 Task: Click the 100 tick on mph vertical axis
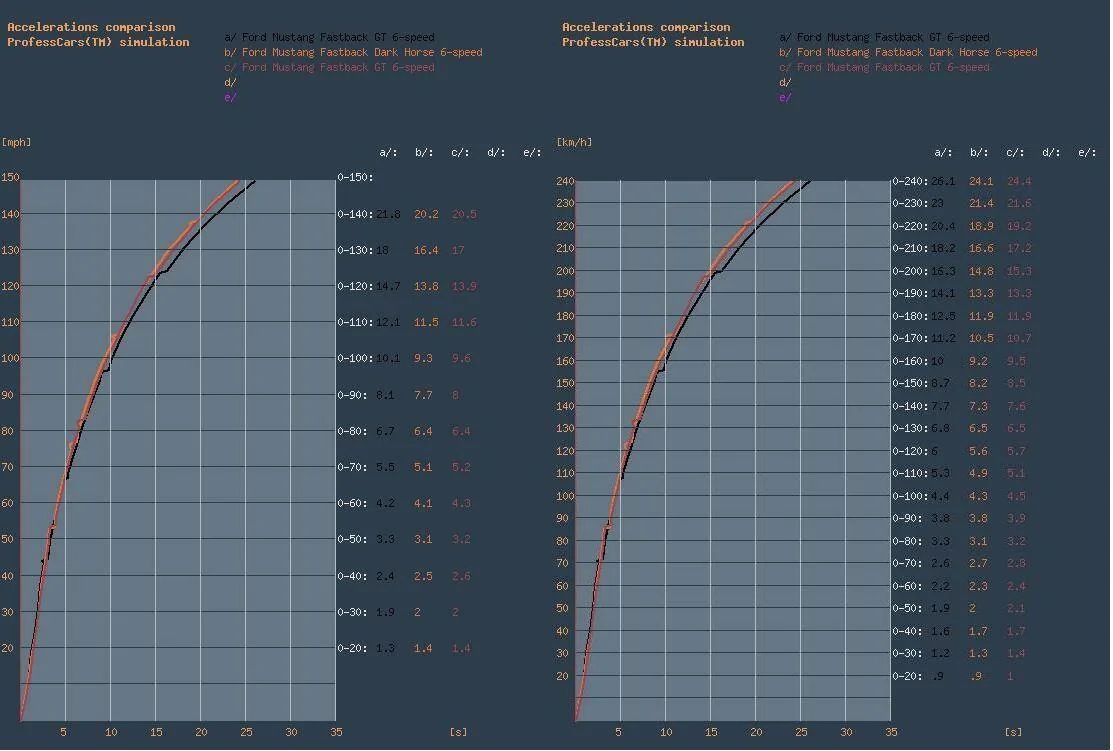[x=10, y=358]
